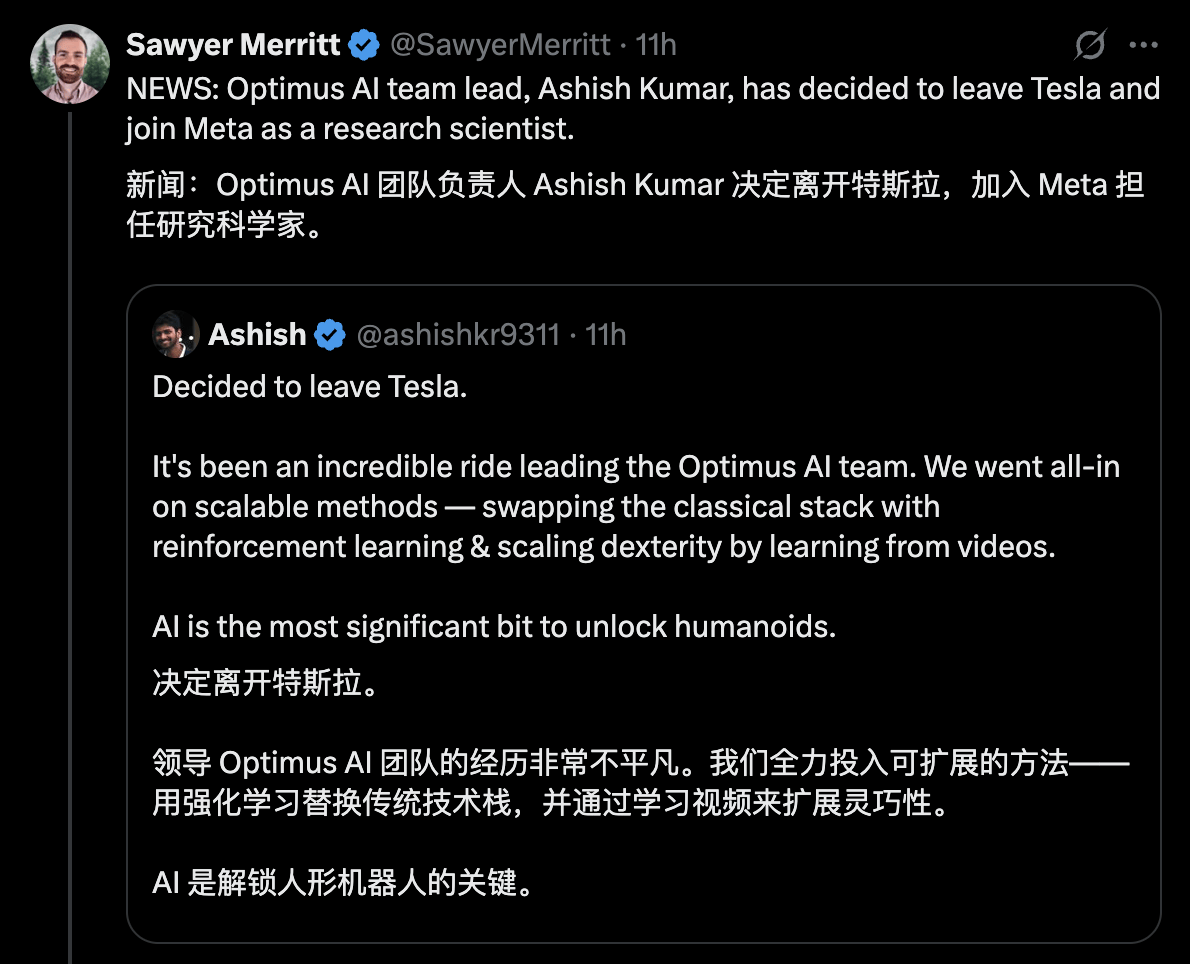Image resolution: width=1190 pixels, height=964 pixels.
Task: Open the @ashishkr9311 handle
Action: [x=458, y=334]
